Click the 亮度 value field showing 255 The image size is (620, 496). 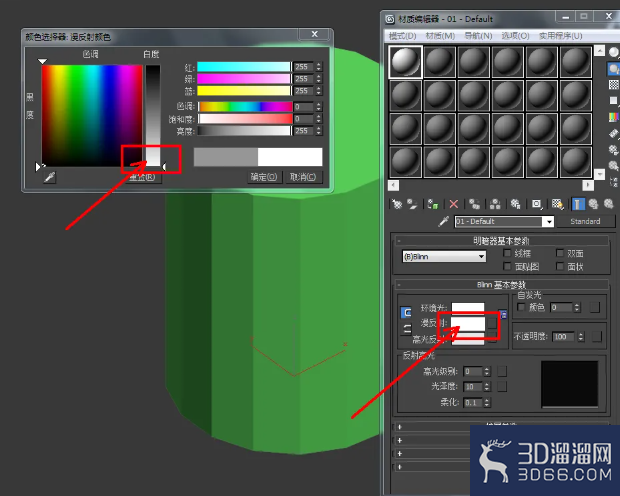(303, 131)
